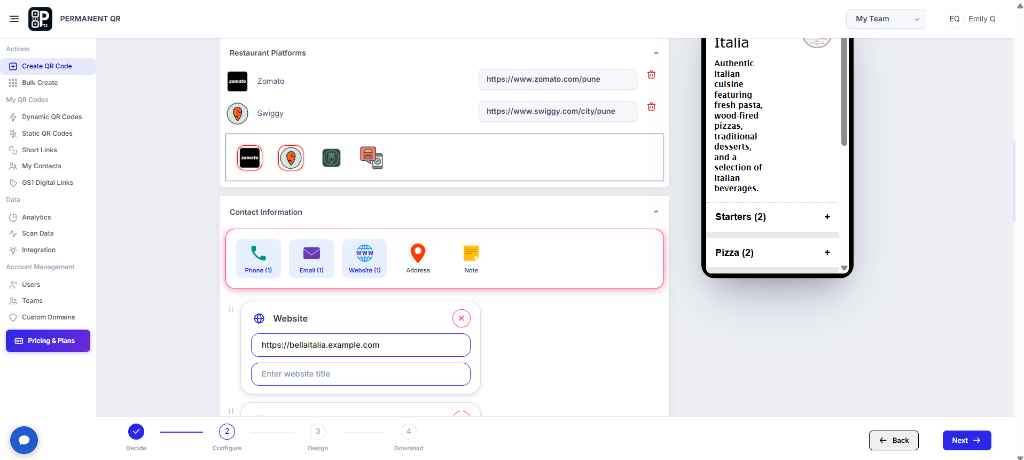Collapse the Contact Information section
Image resolution: width=1024 pixels, height=460 pixels.
pyautogui.click(x=656, y=212)
